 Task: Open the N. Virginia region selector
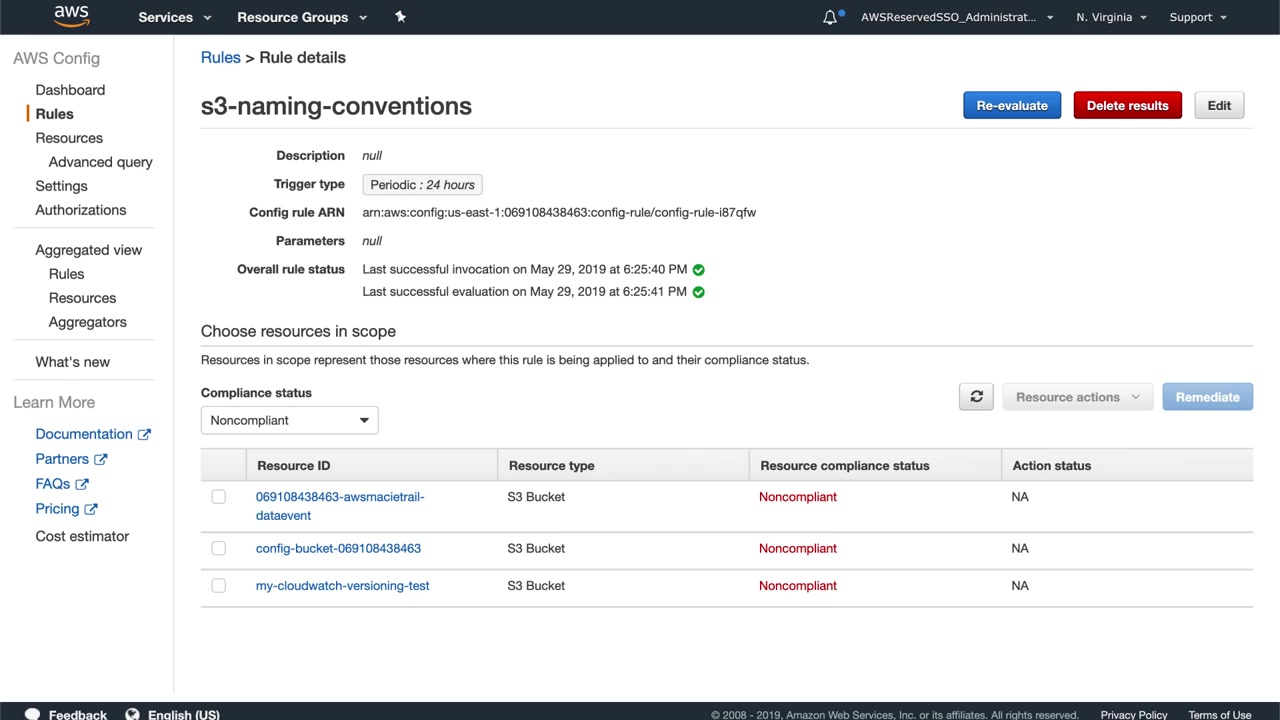tap(1110, 17)
